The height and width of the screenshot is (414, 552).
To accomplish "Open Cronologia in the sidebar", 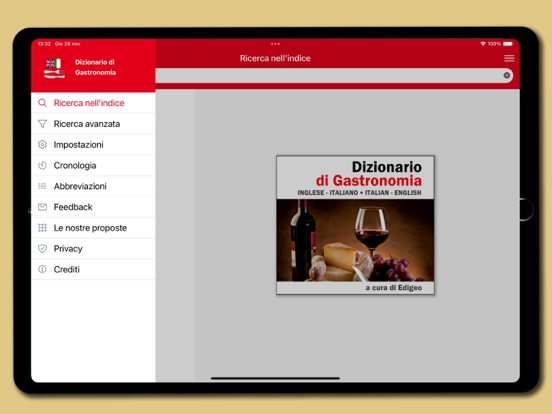I will pyautogui.click(x=93, y=165).
